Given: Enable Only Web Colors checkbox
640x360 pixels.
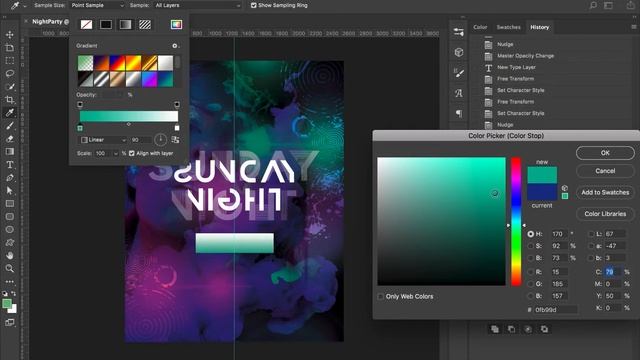Looking at the screenshot, I should 380,296.
